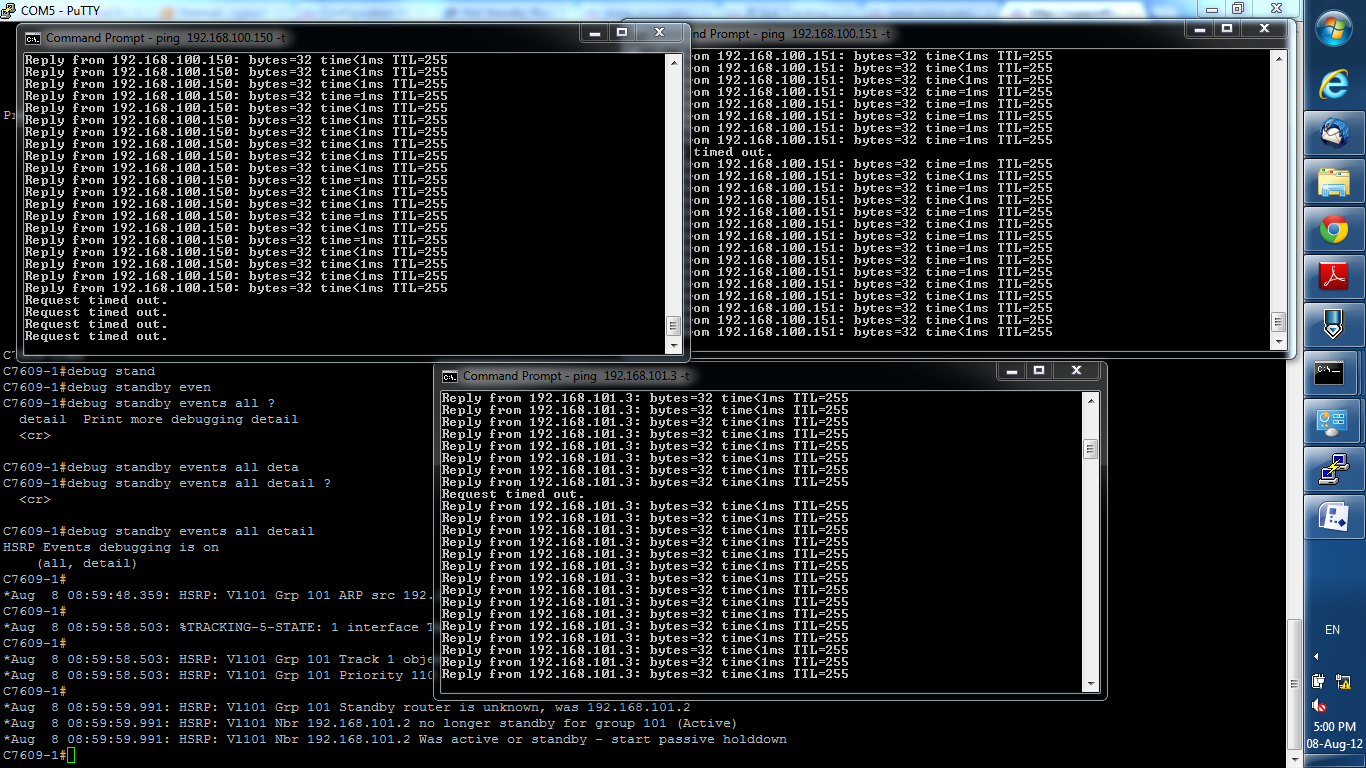This screenshot has width=1366, height=768.
Task: Click 'detail Print more debugging detail' line
Action: (x=159, y=419)
